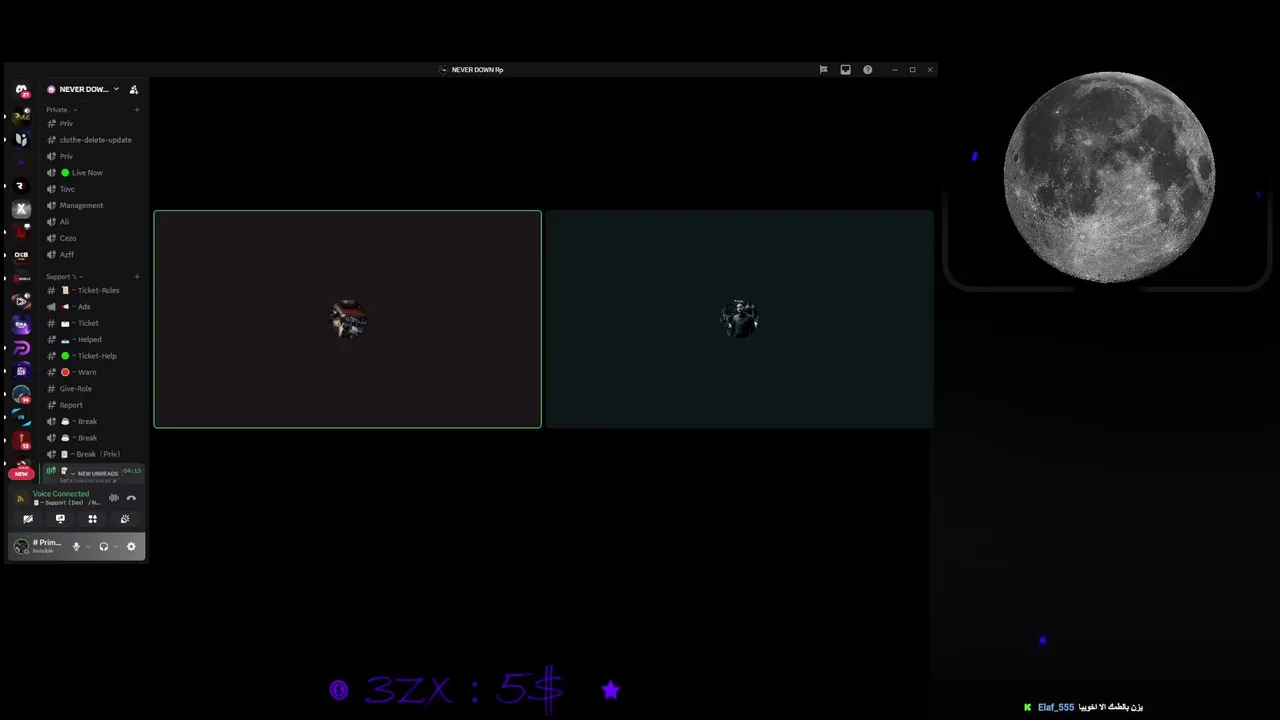
Task: Join the Tovc voice channel
Action: (95, 189)
